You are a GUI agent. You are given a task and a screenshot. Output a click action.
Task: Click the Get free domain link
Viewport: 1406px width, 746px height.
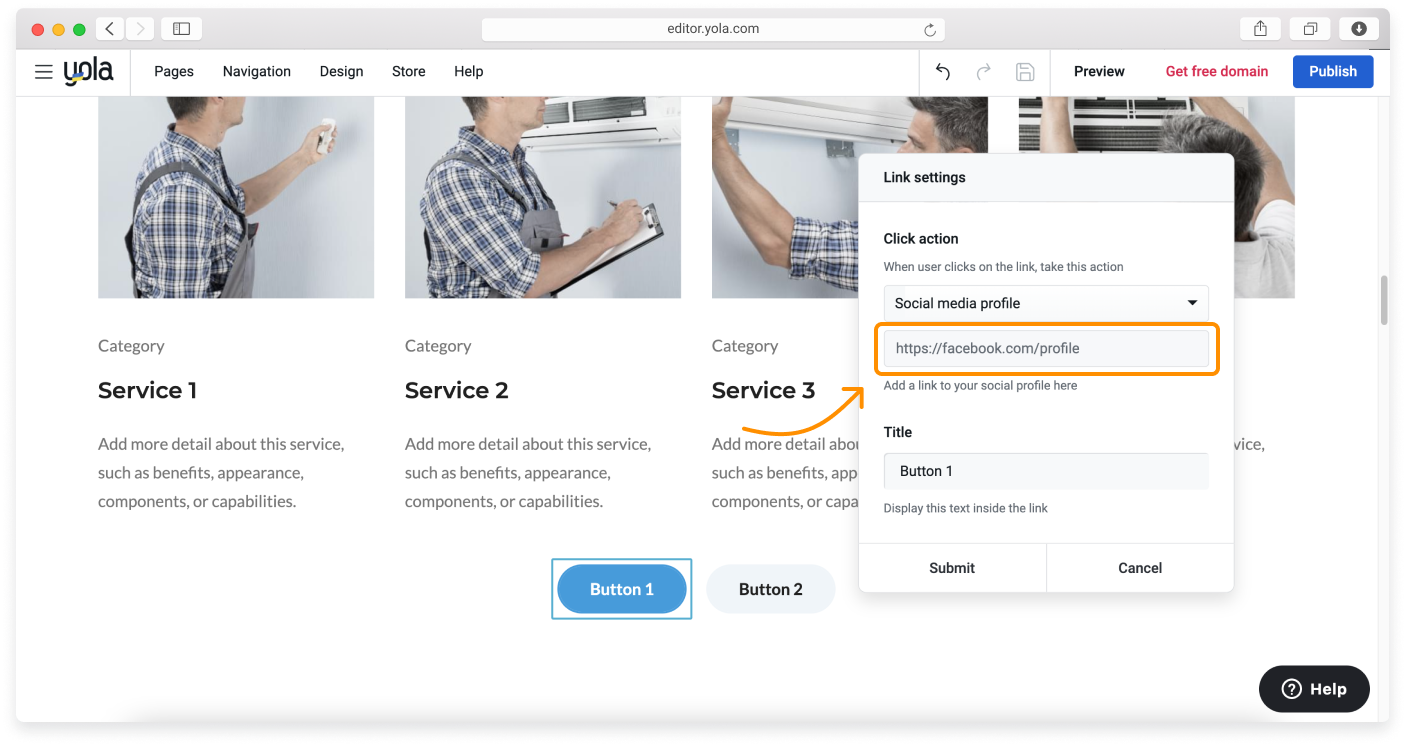point(1216,72)
